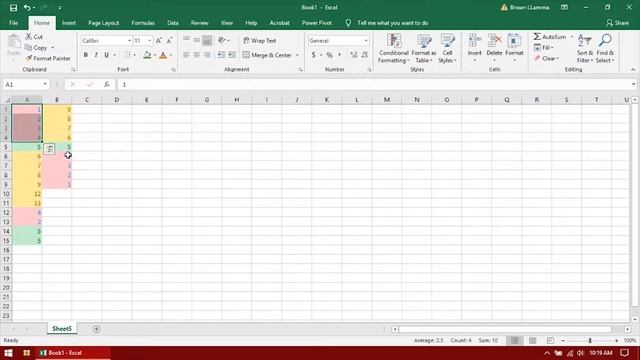Viewport: 640px width, 360px height.
Task: Select the Sheet5 tab
Action: (x=62, y=329)
